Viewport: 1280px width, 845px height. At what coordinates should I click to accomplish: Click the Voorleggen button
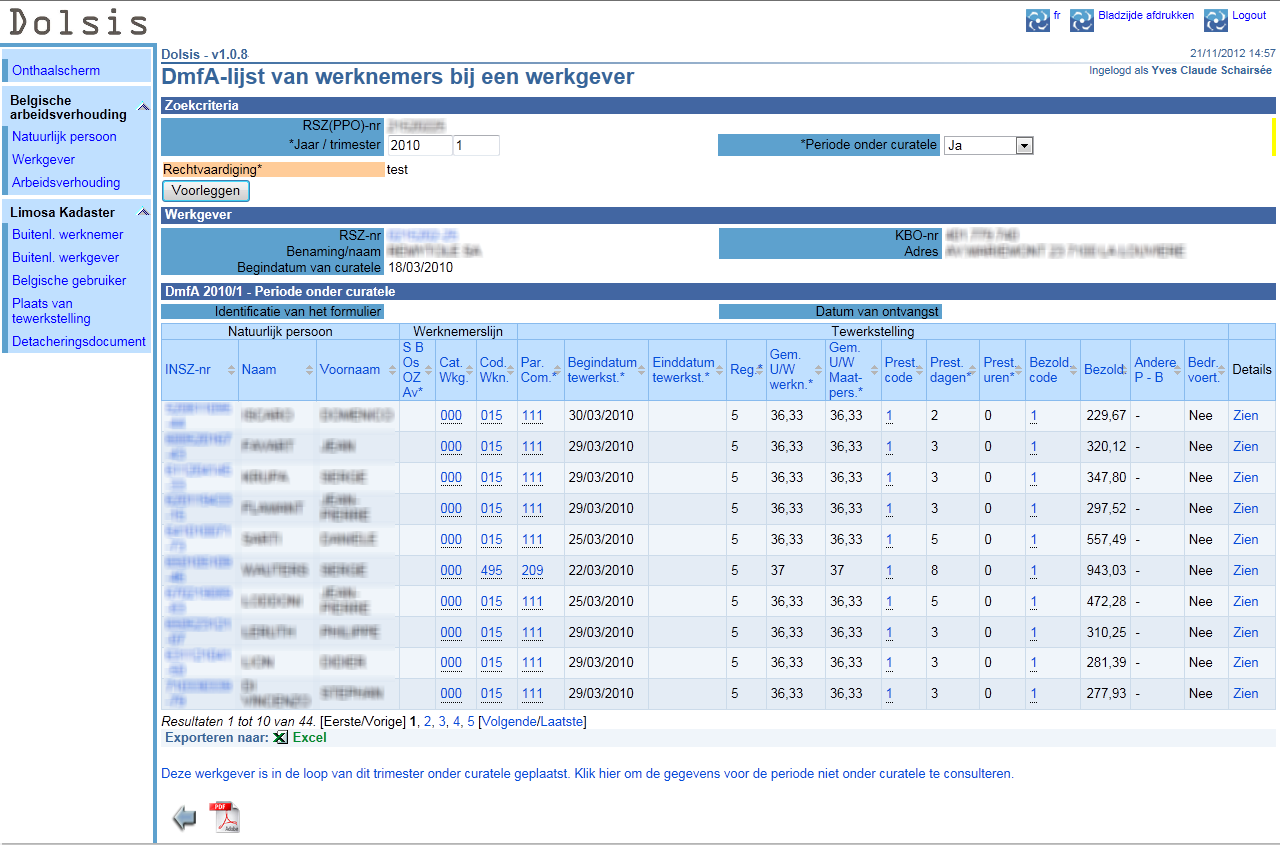point(206,191)
